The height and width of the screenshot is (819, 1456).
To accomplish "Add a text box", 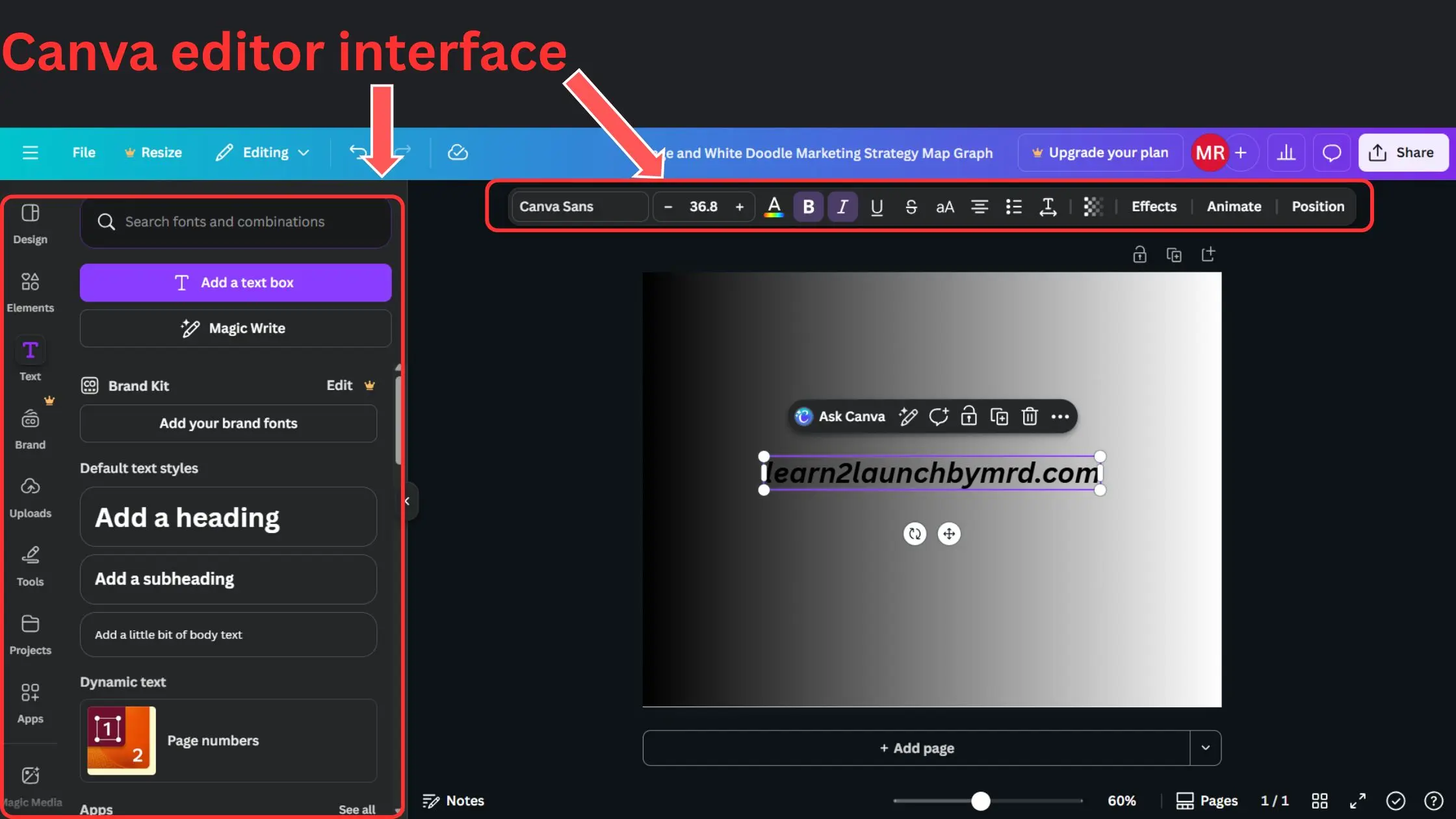I will click(235, 282).
